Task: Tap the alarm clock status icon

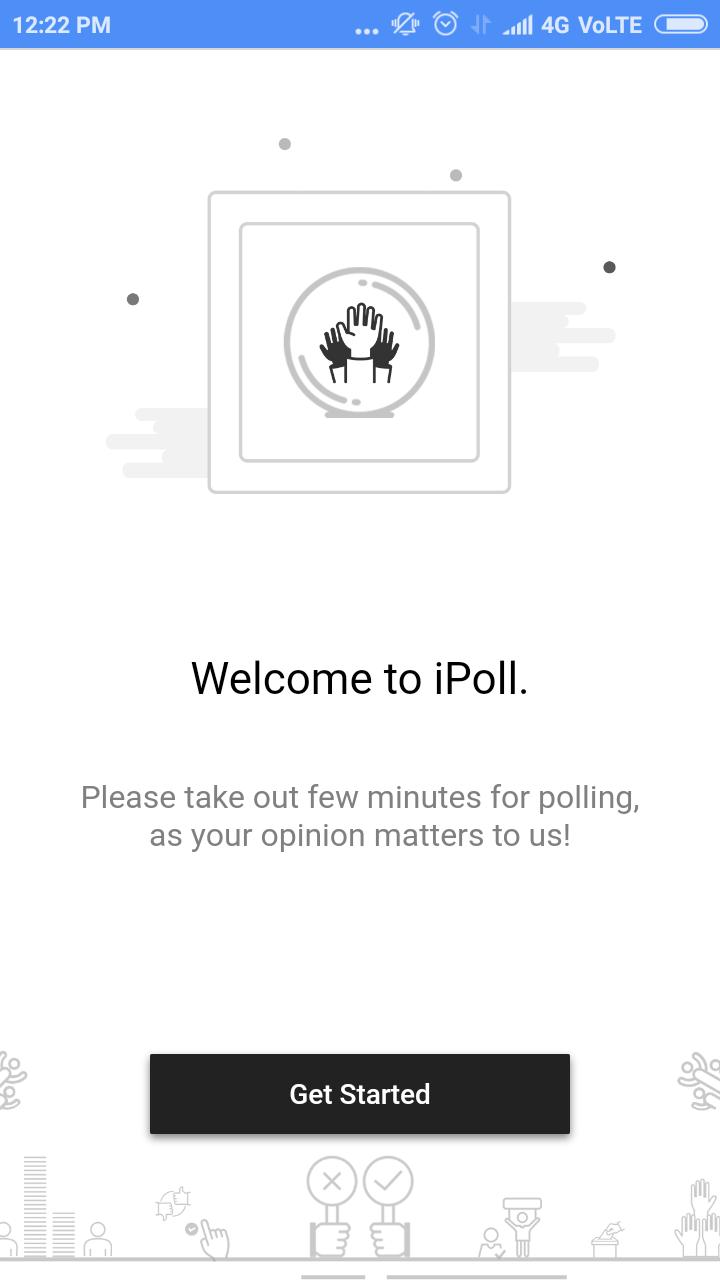Action: click(x=445, y=24)
